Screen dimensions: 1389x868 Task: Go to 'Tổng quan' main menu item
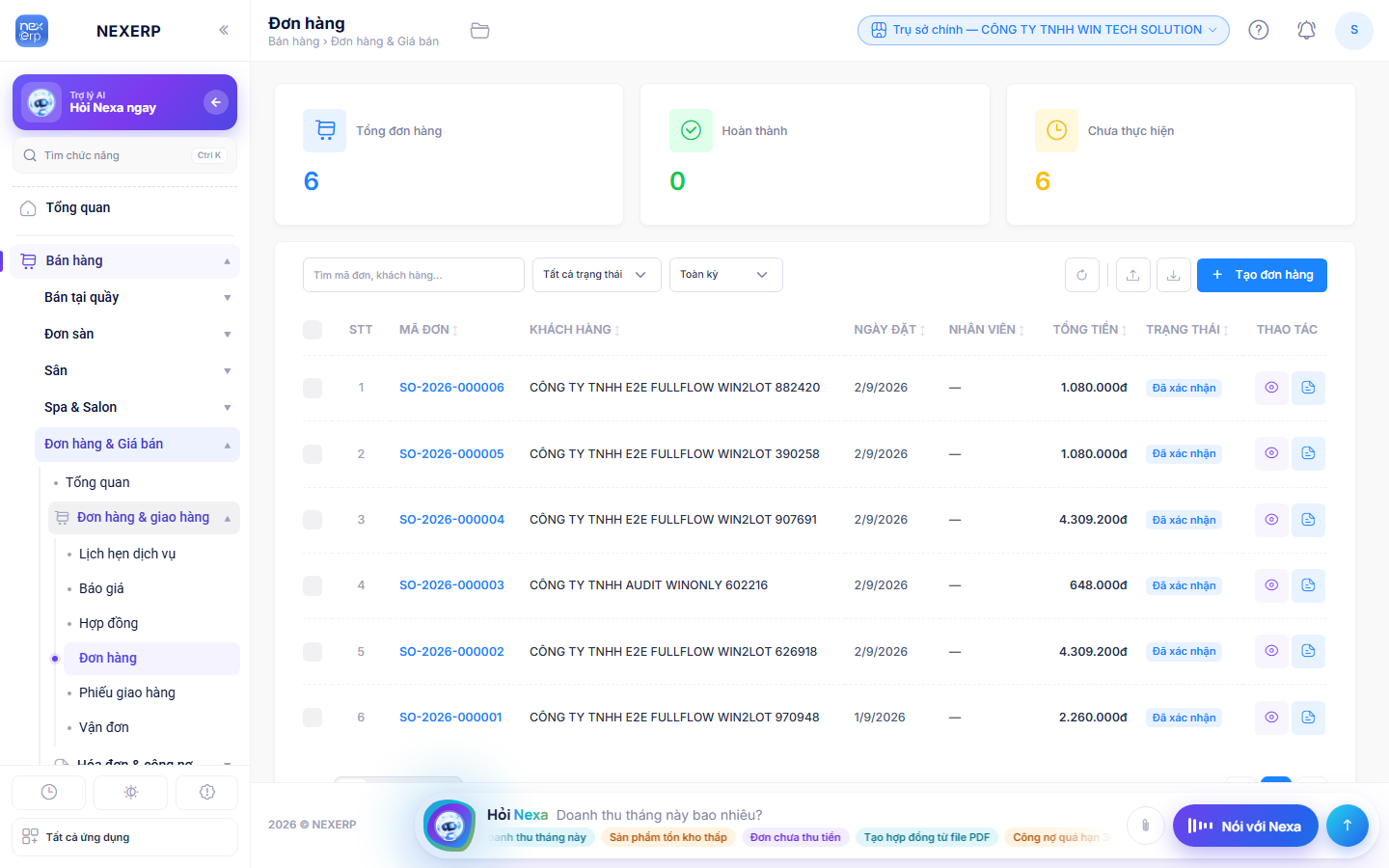[x=126, y=207]
